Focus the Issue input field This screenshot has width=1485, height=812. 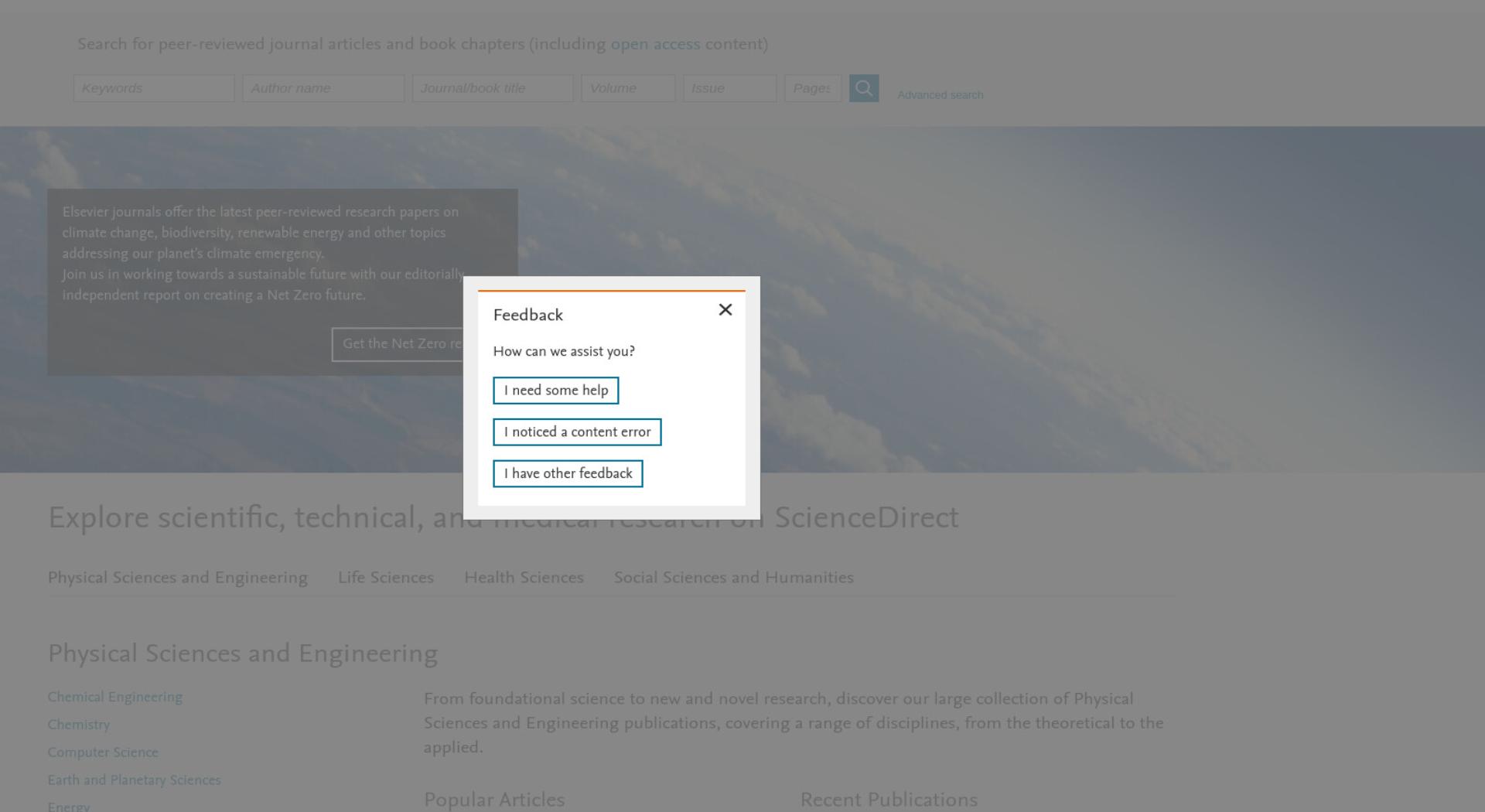(729, 88)
